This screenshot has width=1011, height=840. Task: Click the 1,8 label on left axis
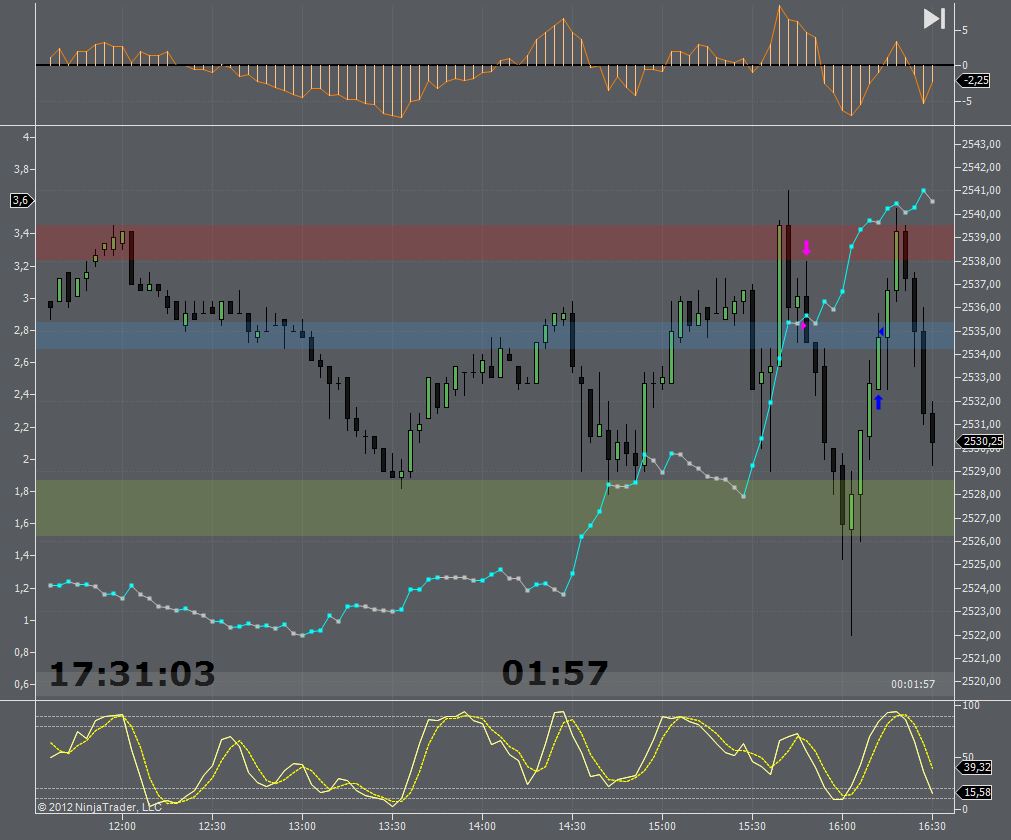(x=21, y=491)
